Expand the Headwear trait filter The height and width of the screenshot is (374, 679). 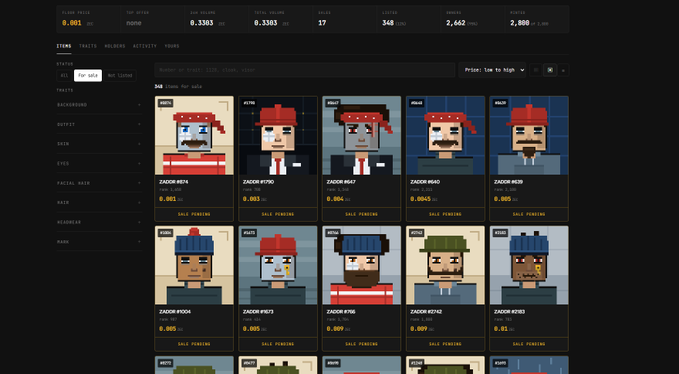coord(99,222)
